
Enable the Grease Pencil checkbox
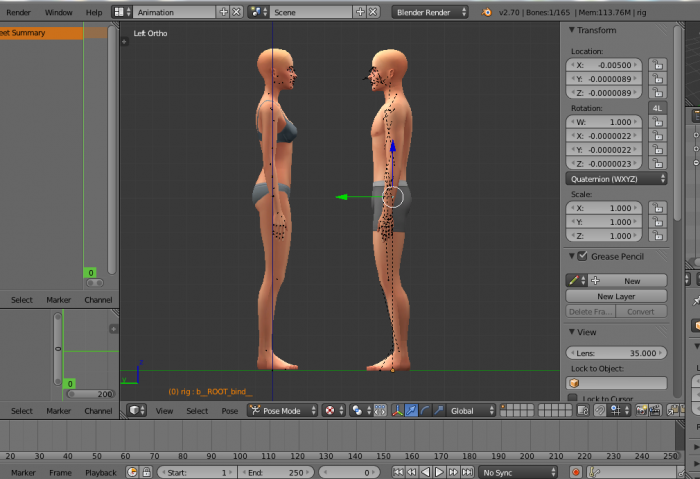click(x=583, y=257)
